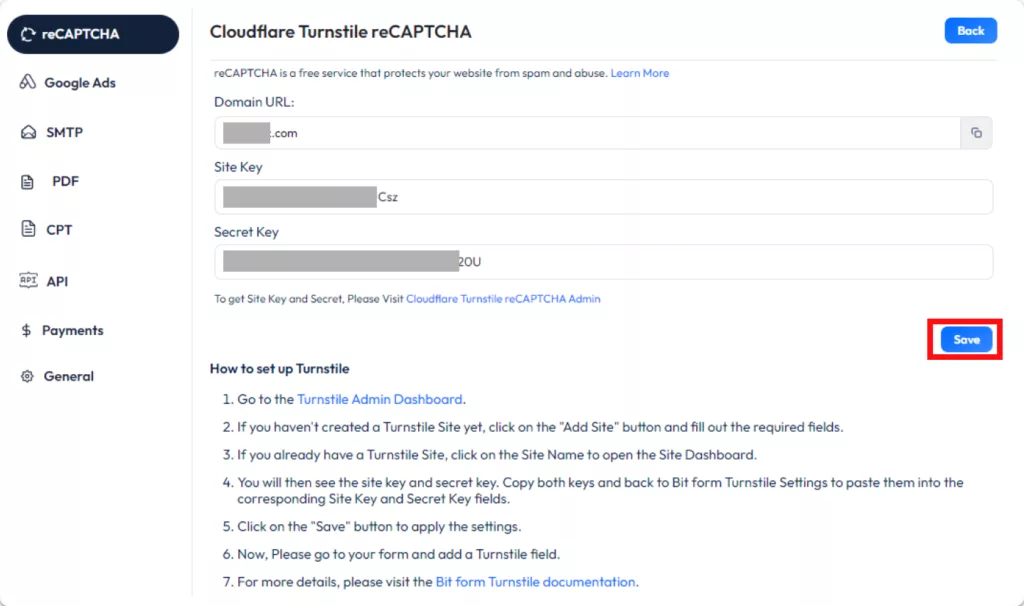This screenshot has height=606, width=1024.
Task: Open the Learn More link
Action: coord(639,72)
